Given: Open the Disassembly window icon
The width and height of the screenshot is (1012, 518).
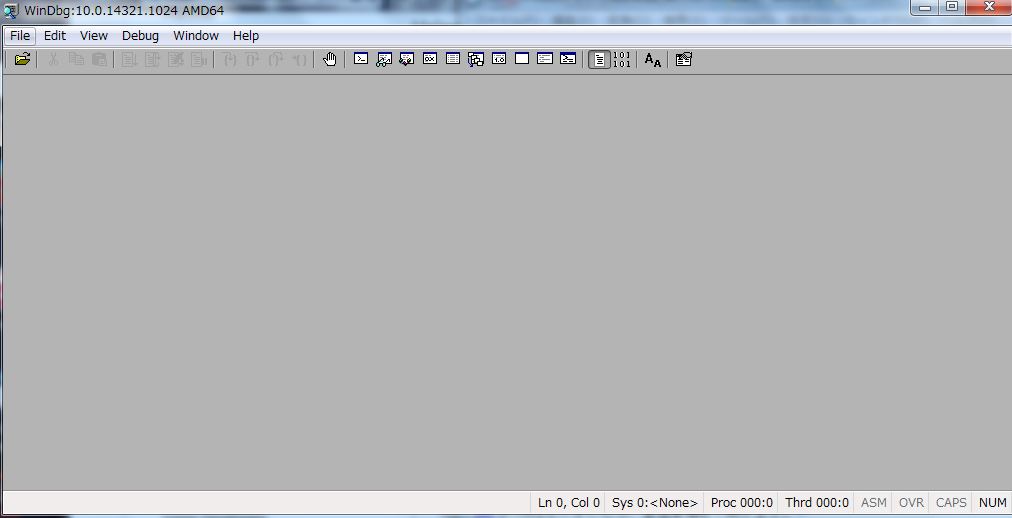Looking at the screenshot, I should tap(499, 59).
